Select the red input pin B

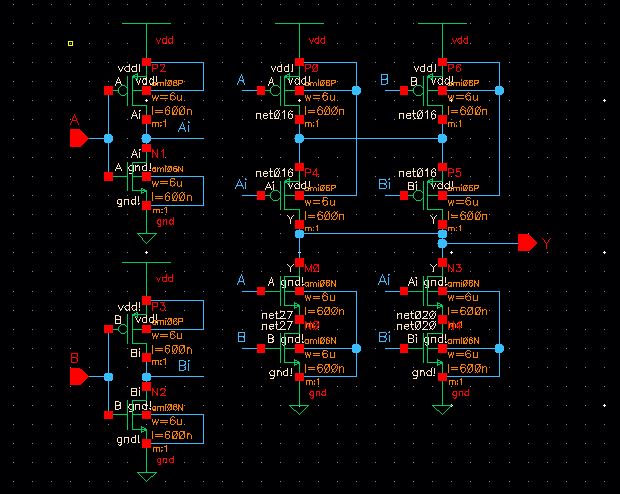pyautogui.click(x=79, y=377)
